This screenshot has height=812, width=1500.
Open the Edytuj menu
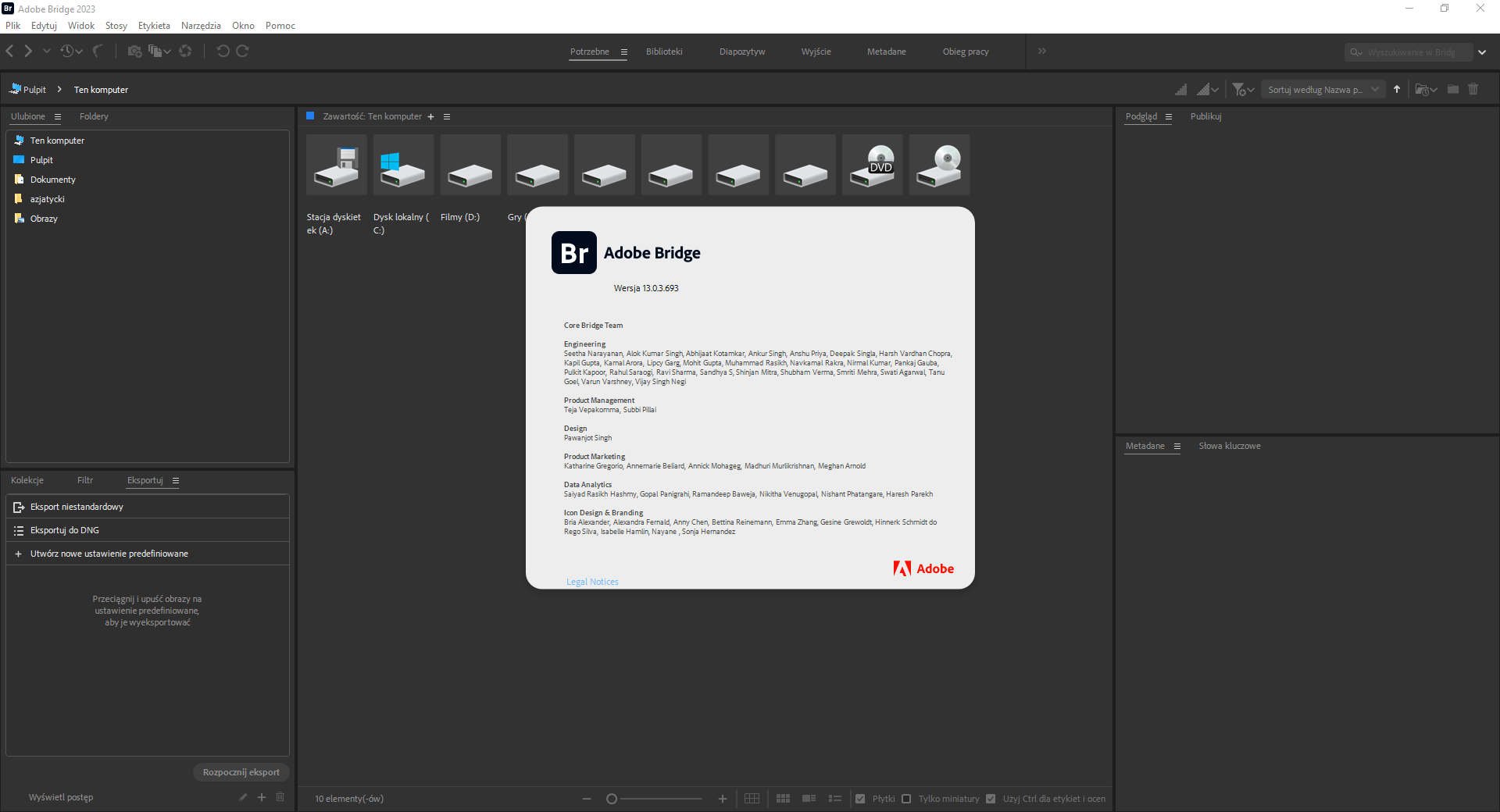[x=44, y=26]
